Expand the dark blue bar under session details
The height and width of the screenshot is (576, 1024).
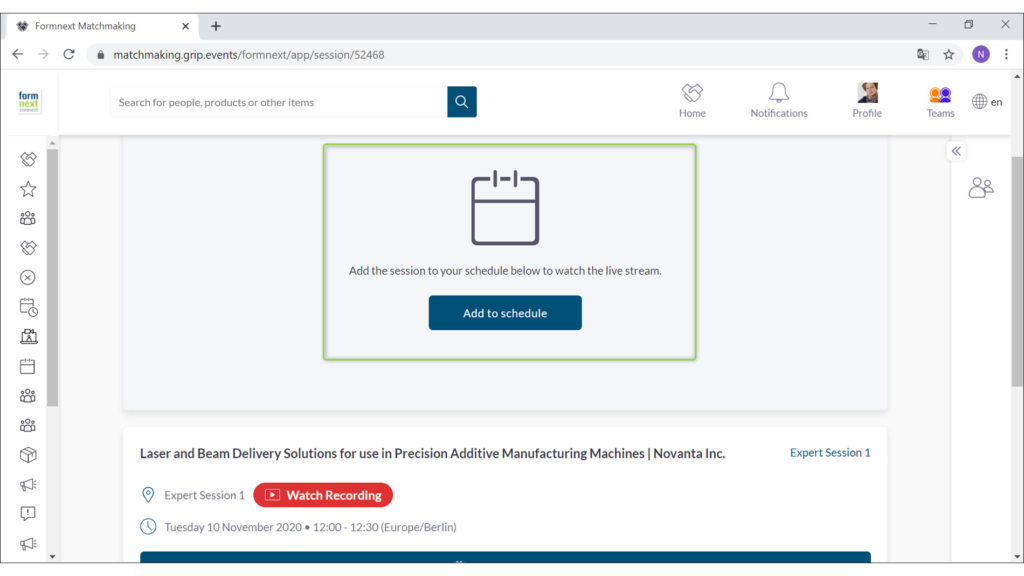point(505,557)
